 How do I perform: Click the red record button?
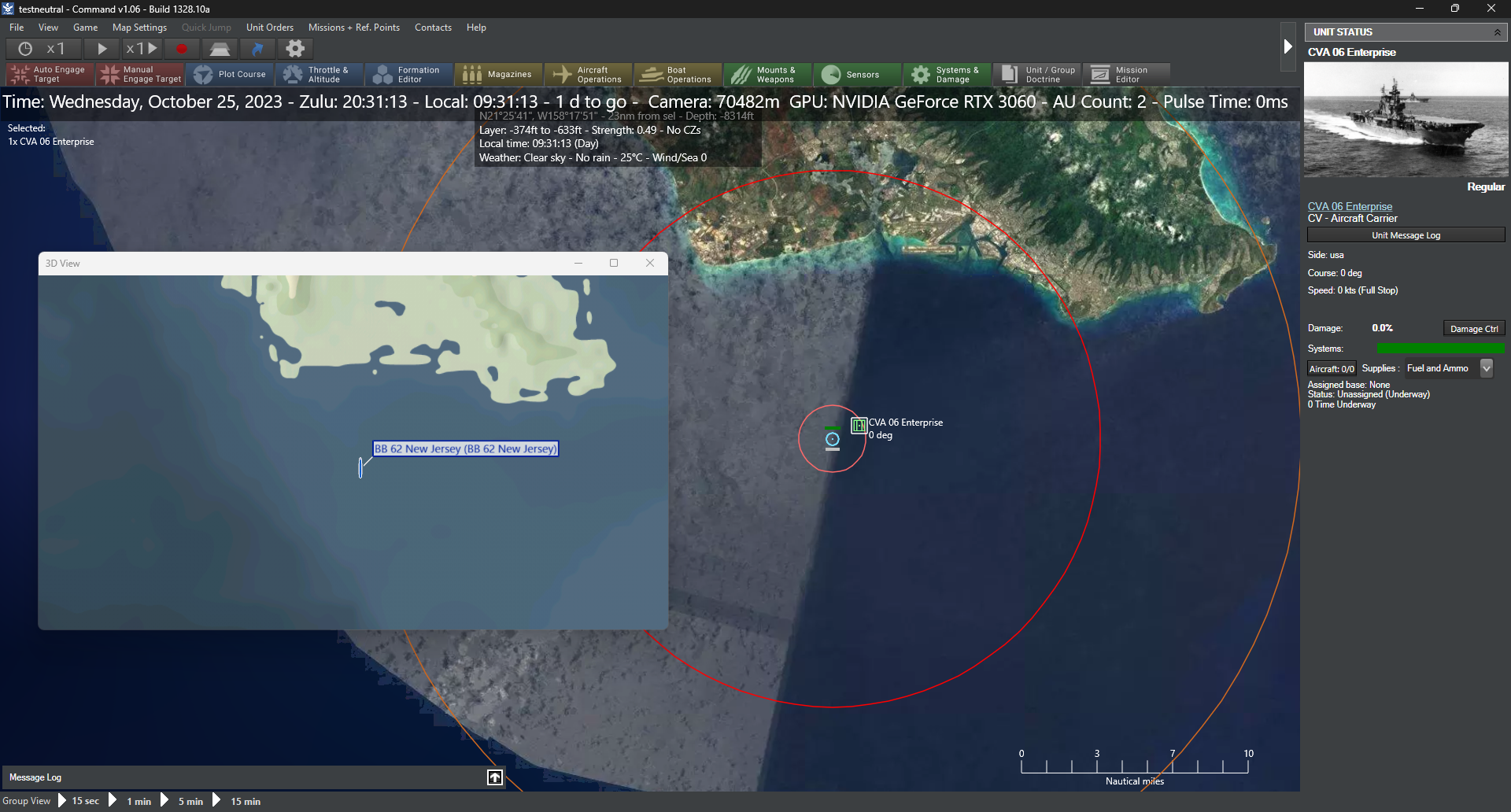182,49
